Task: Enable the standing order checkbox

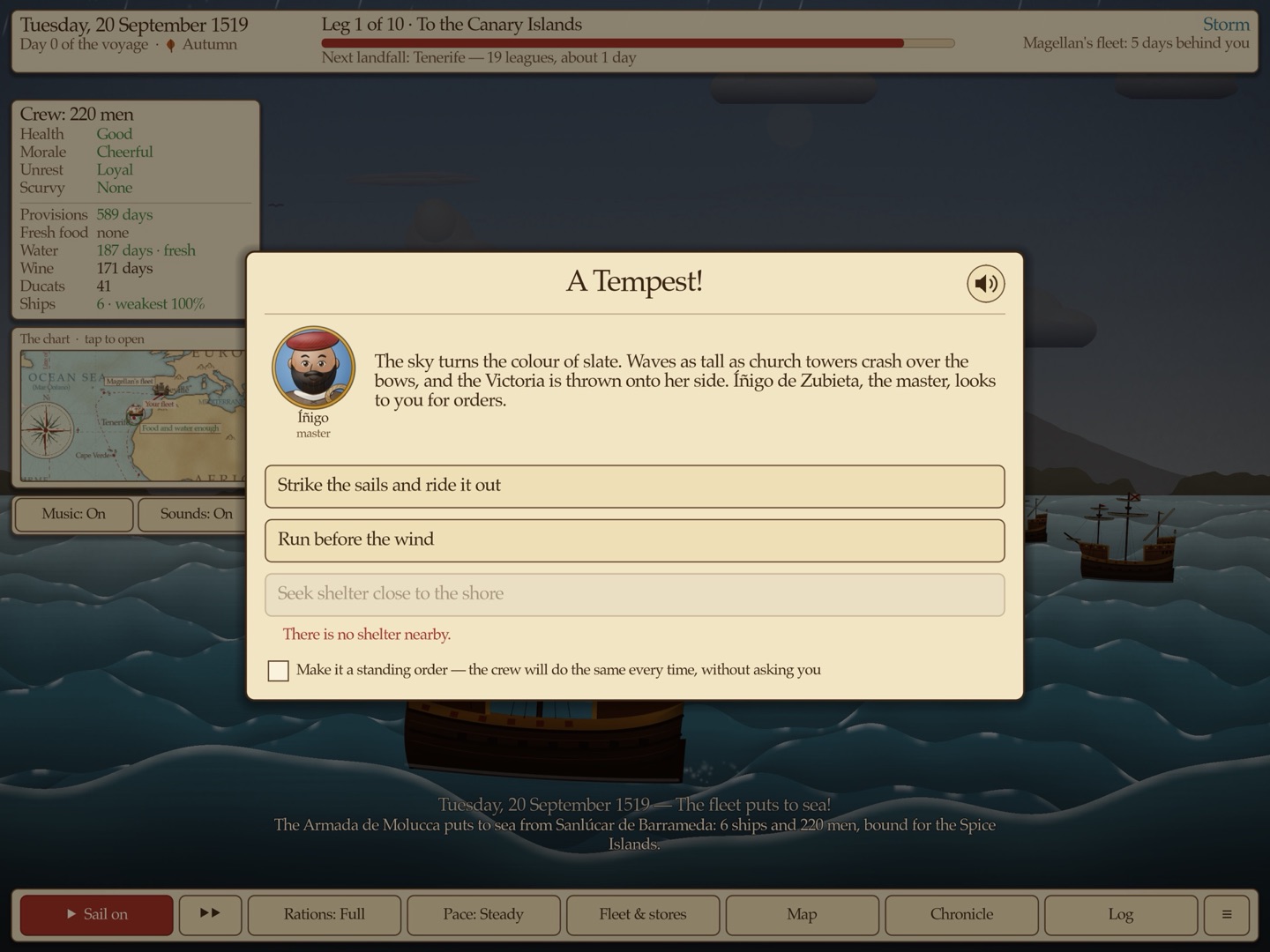Action: tap(278, 671)
